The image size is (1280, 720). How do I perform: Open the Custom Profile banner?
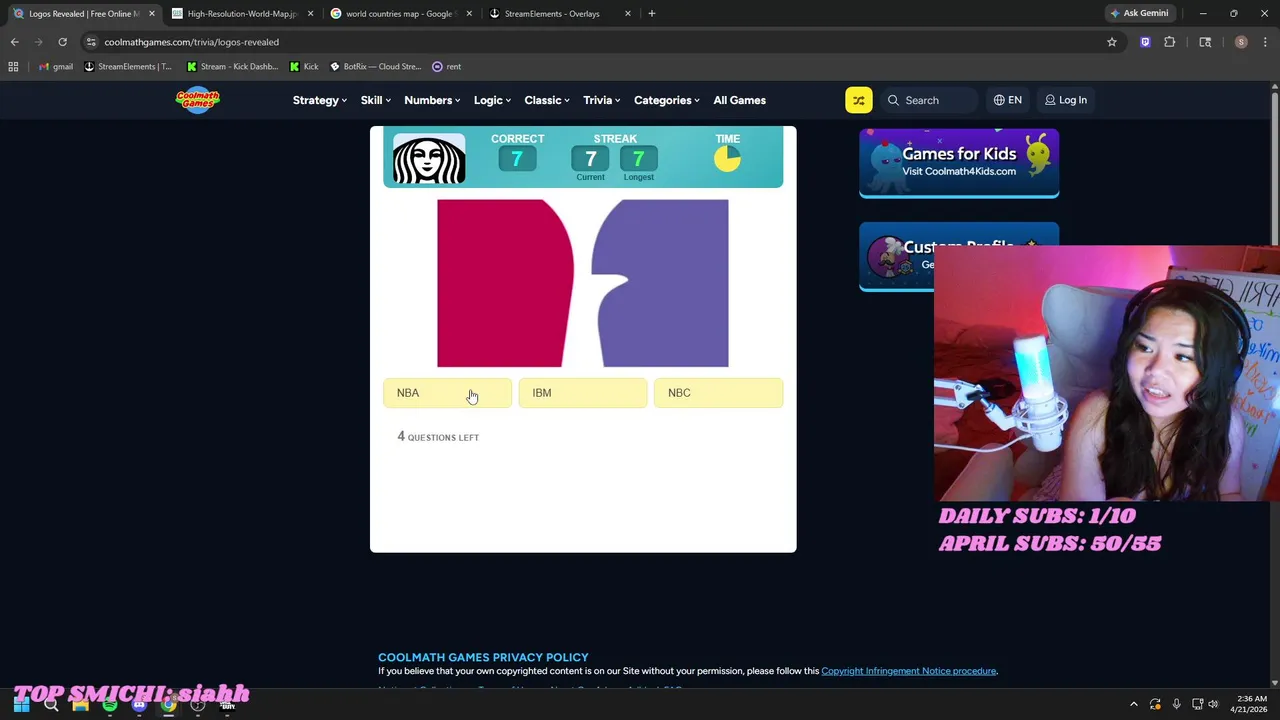coord(897,256)
